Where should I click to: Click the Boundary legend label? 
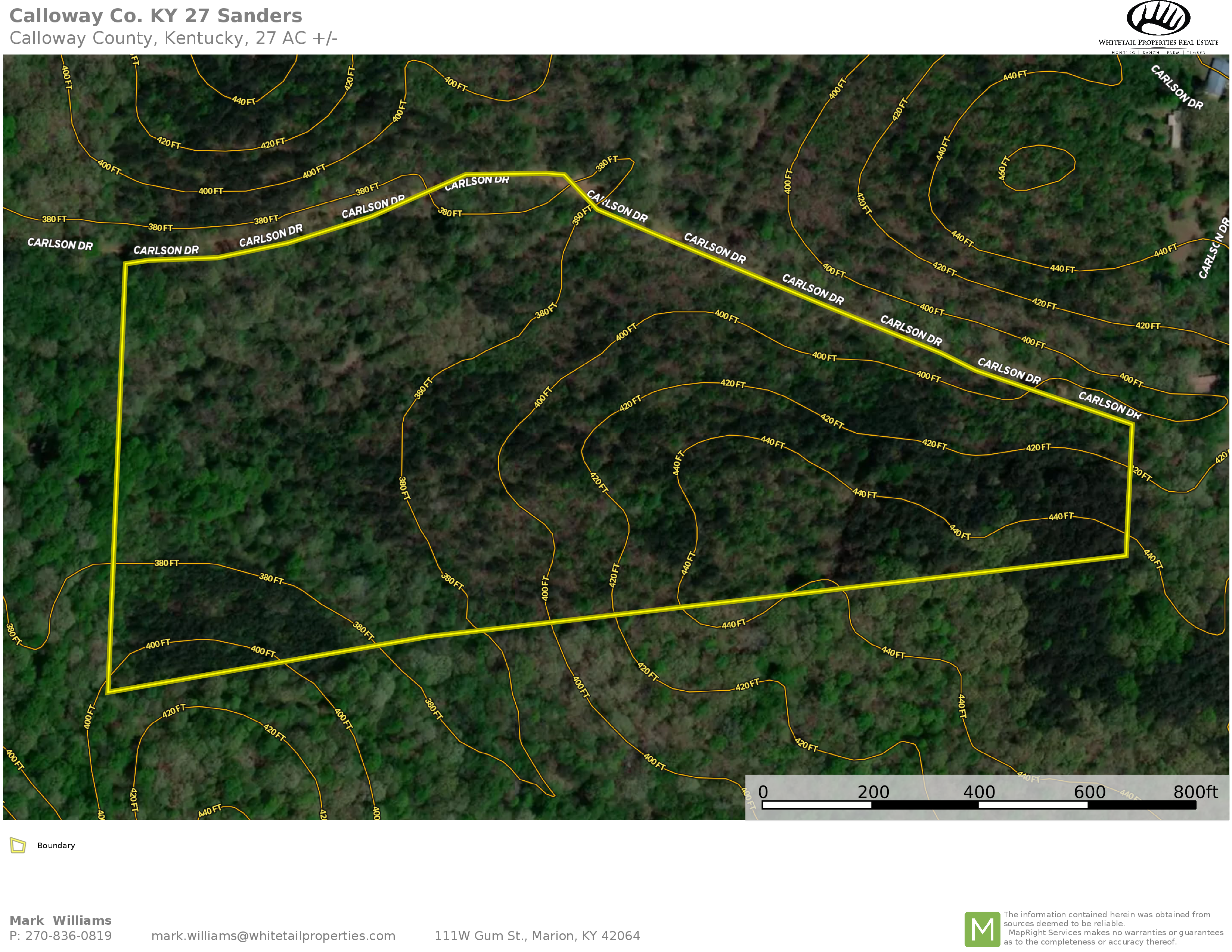(56, 845)
